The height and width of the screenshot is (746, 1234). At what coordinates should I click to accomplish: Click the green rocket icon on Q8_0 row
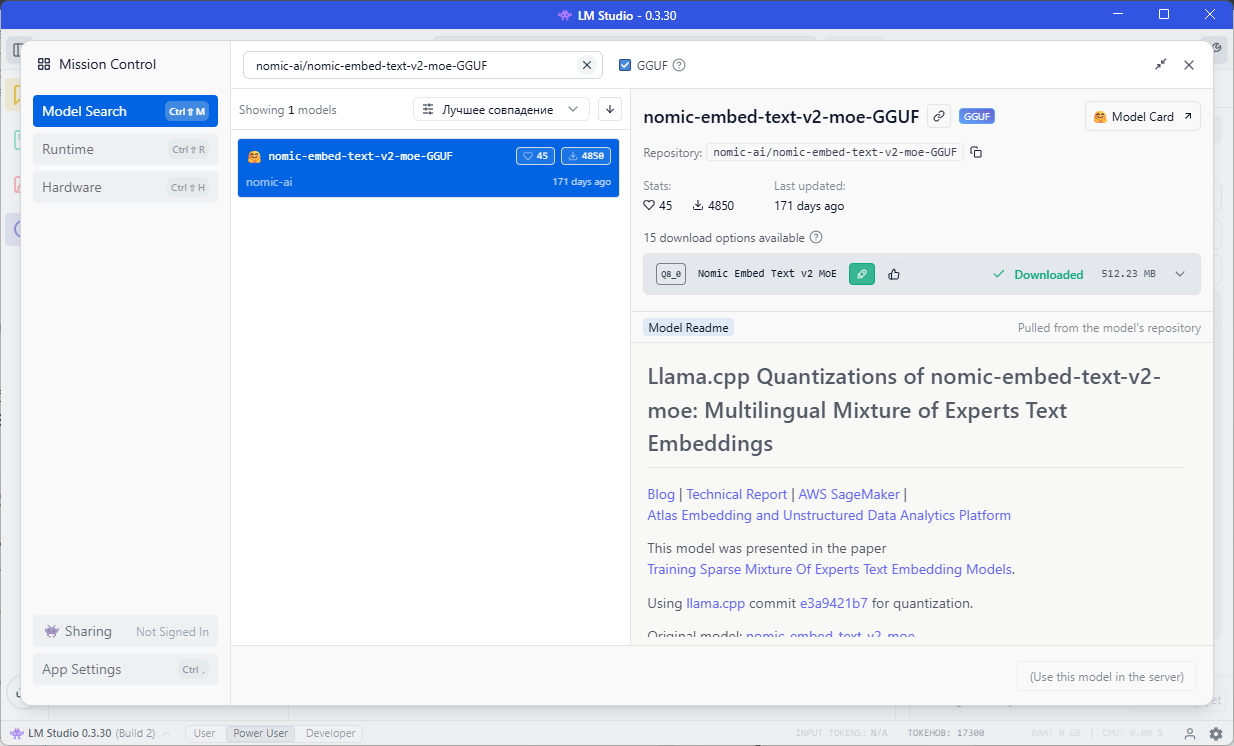point(862,274)
